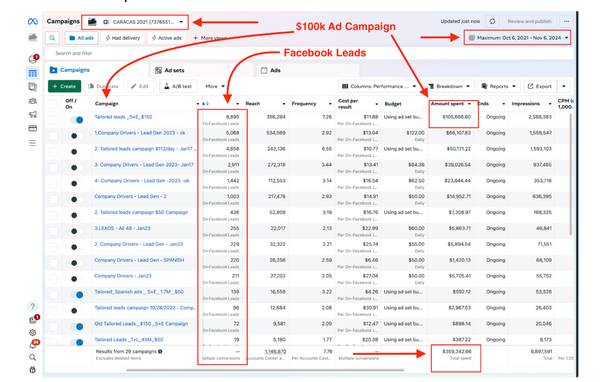Viewport: 600px width, 382px height.
Task: Click the sidebar Search magnifier icon
Action: pos(33,357)
